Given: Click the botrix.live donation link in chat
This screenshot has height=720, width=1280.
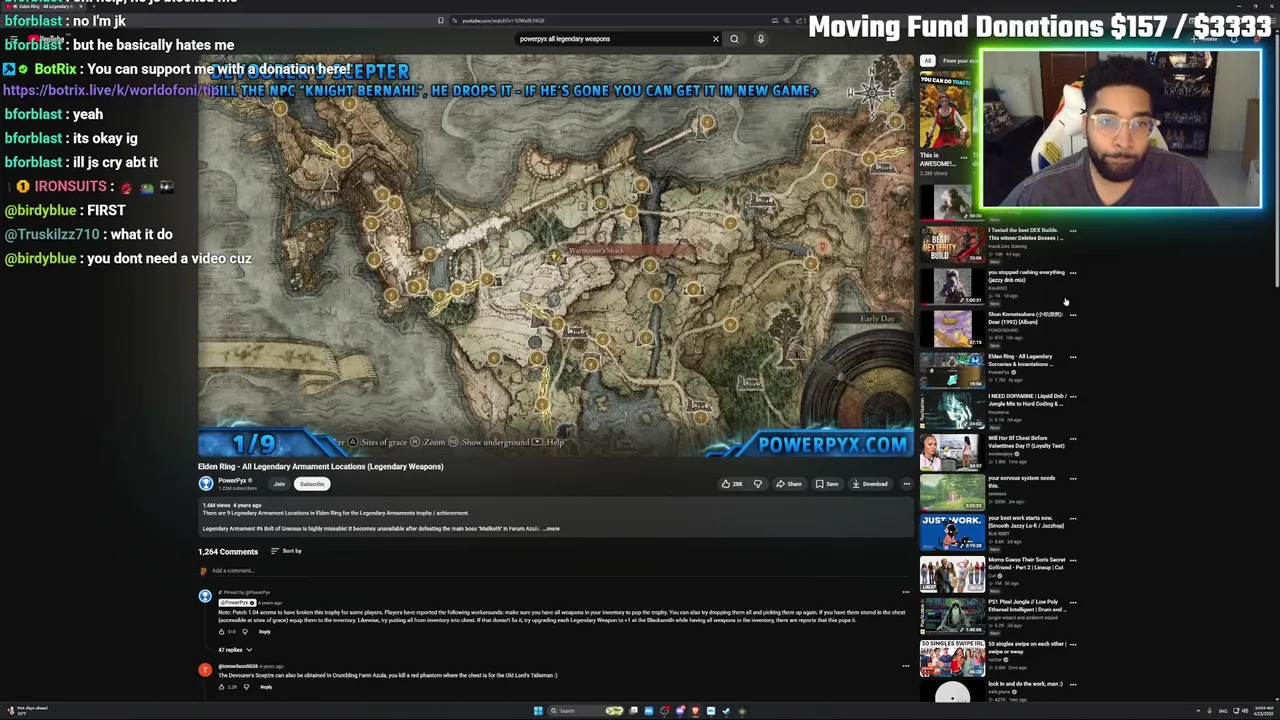Looking at the screenshot, I should pyautogui.click(x=110, y=90).
